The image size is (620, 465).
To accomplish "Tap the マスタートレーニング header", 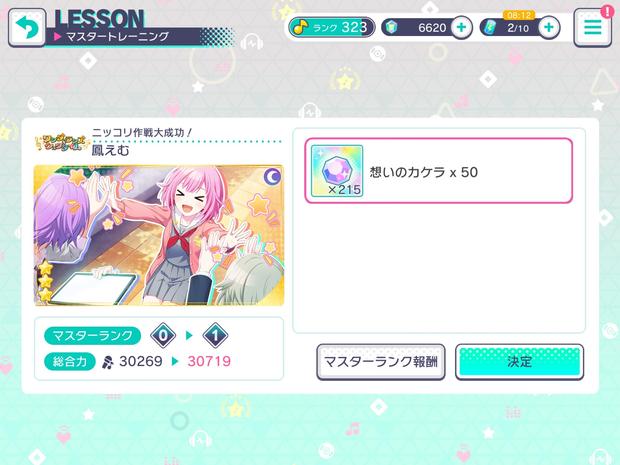I will 117,37.
